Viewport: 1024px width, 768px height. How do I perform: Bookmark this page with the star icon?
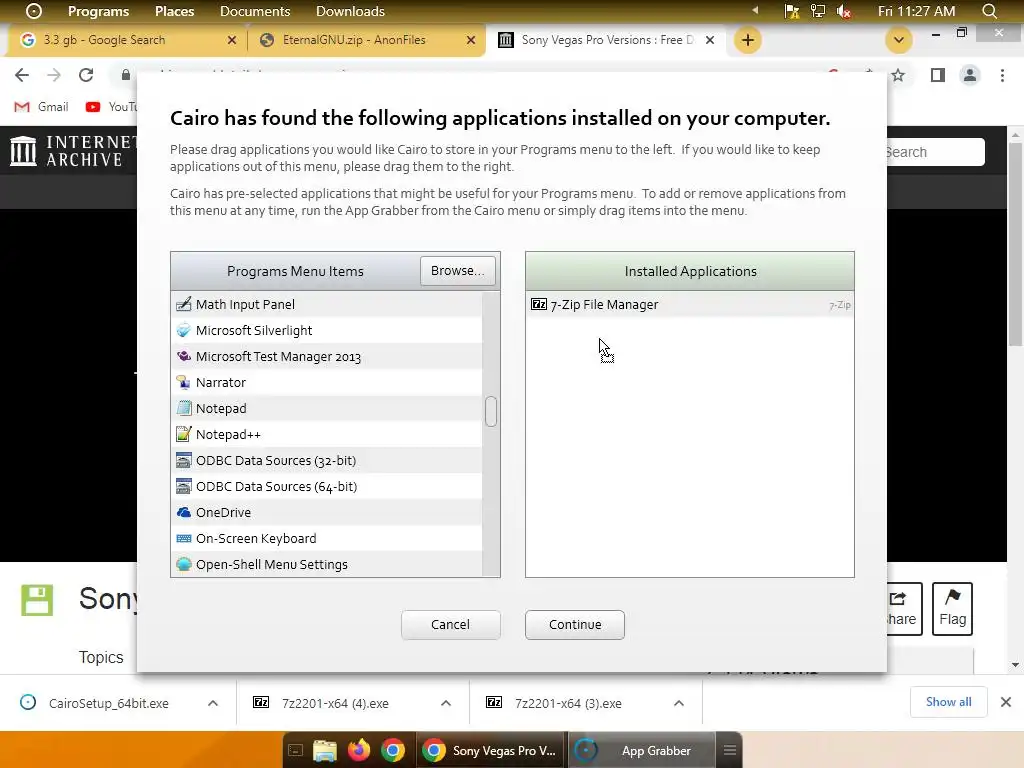898,75
